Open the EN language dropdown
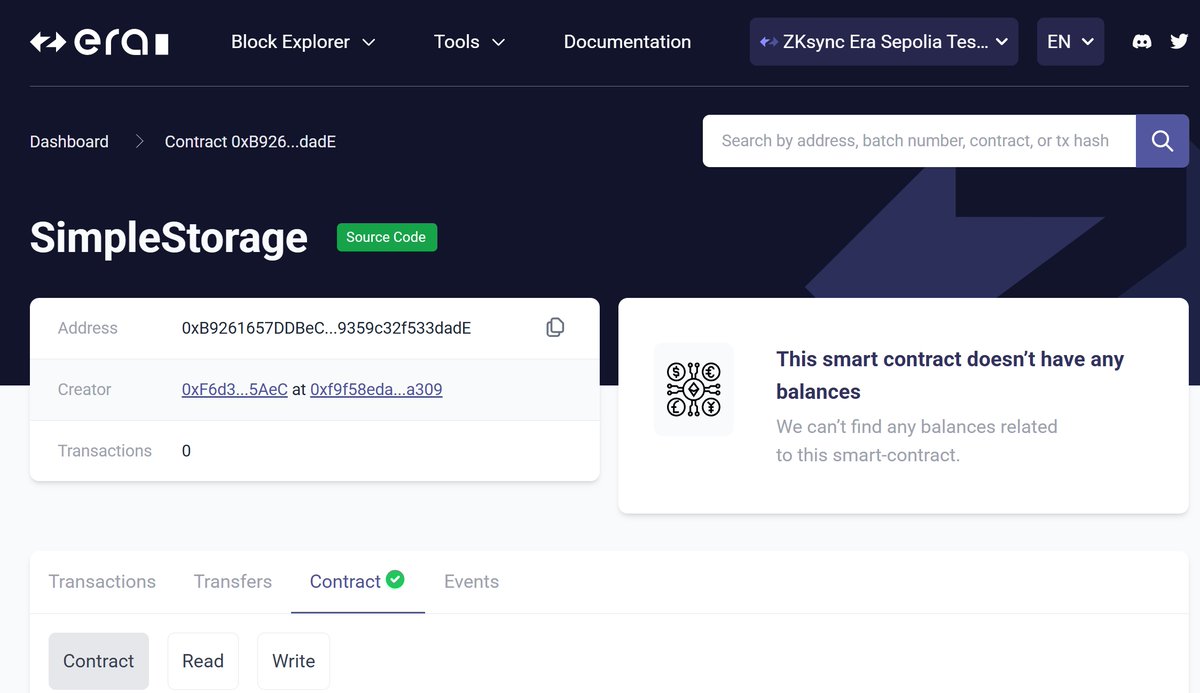This screenshot has width=1200, height=693. pyautogui.click(x=1070, y=42)
